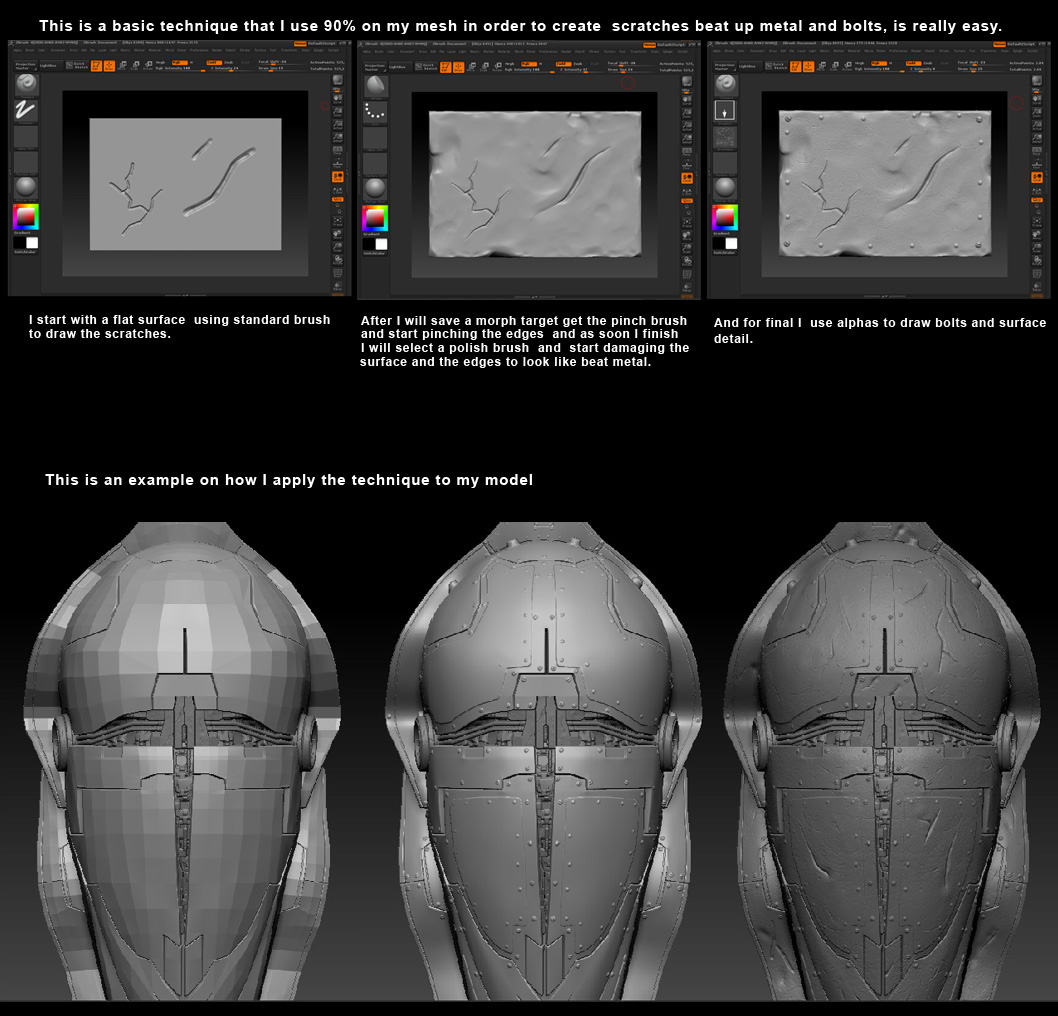Image resolution: width=1058 pixels, height=1016 pixels.
Task: Start Quick Sketch in first ZBrush window
Action: [77, 65]
